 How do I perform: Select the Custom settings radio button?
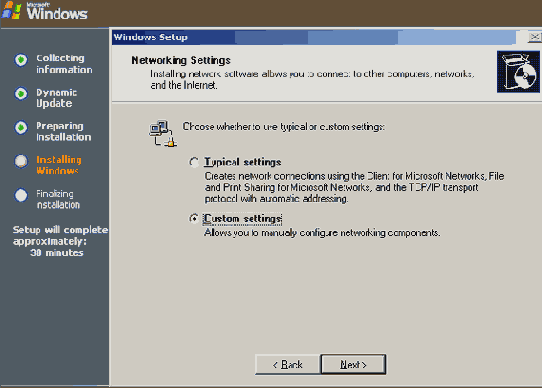tap(194, 219)
